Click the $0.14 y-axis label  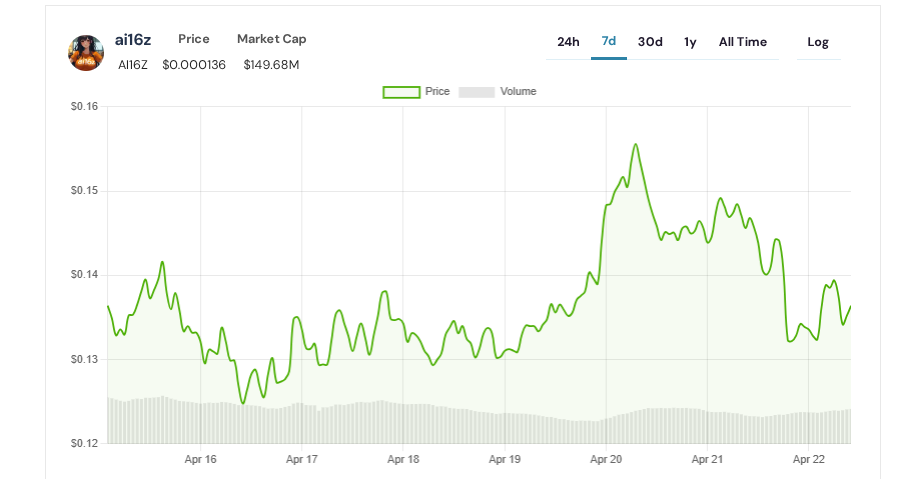tap(85, 275)
